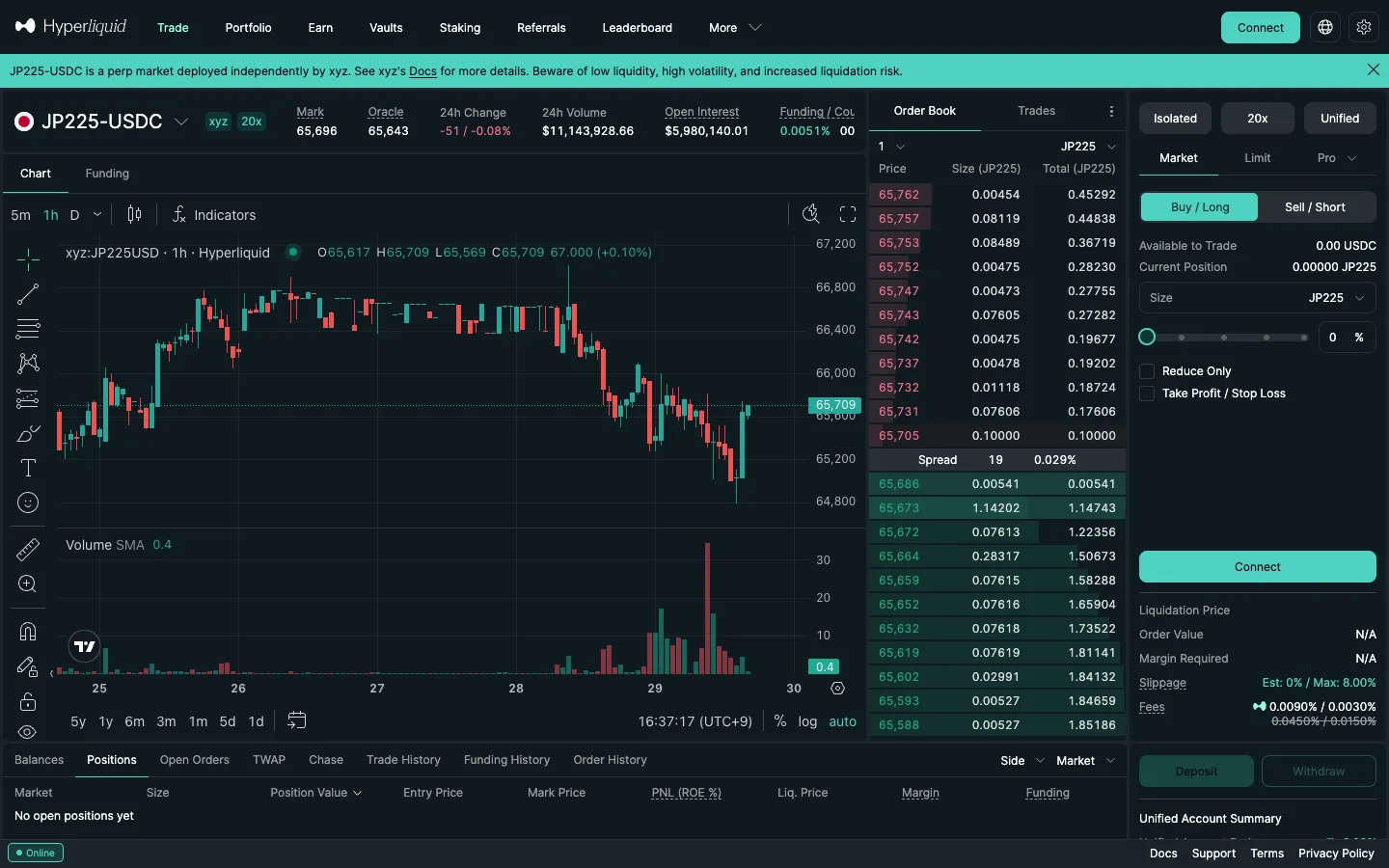The height and width of the screenshot is (868, 1389).
Task: Open the More menu dropdown
Action: click(735, 27)
